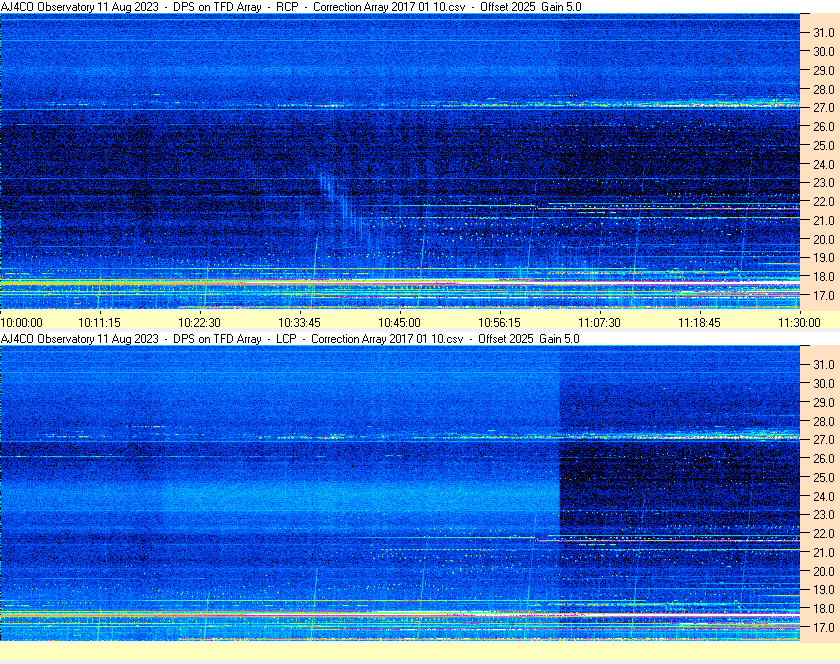Select the 11:18:45 time axis label
The height and width of the screenshot is (664, 840).
(x=700, y=323)
